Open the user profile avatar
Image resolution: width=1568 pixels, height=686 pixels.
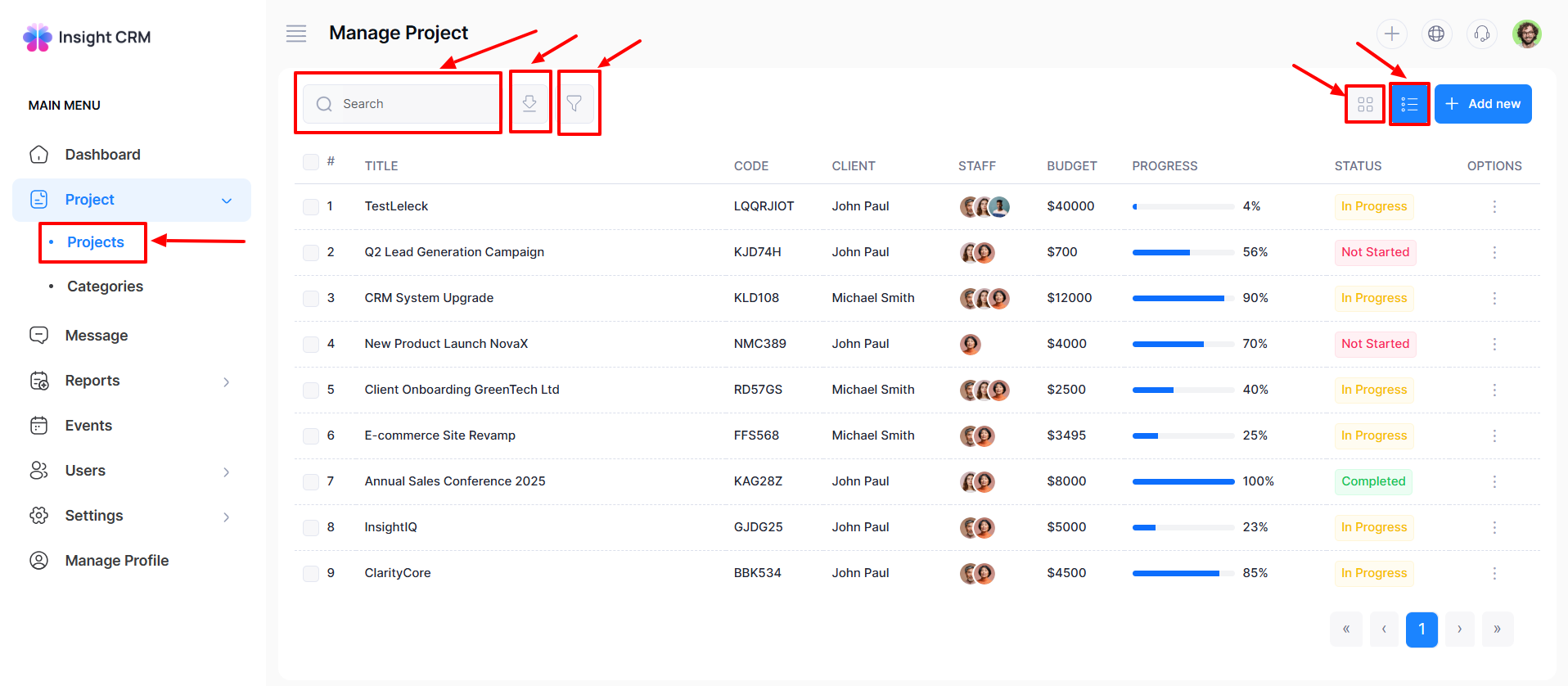(1526, 34)
